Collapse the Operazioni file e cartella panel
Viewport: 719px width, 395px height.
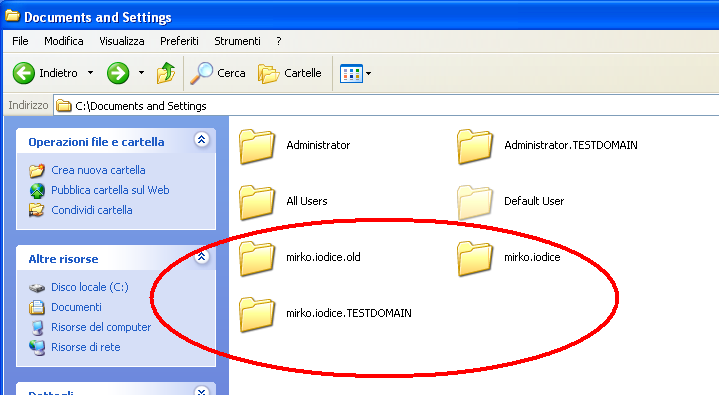202,139
